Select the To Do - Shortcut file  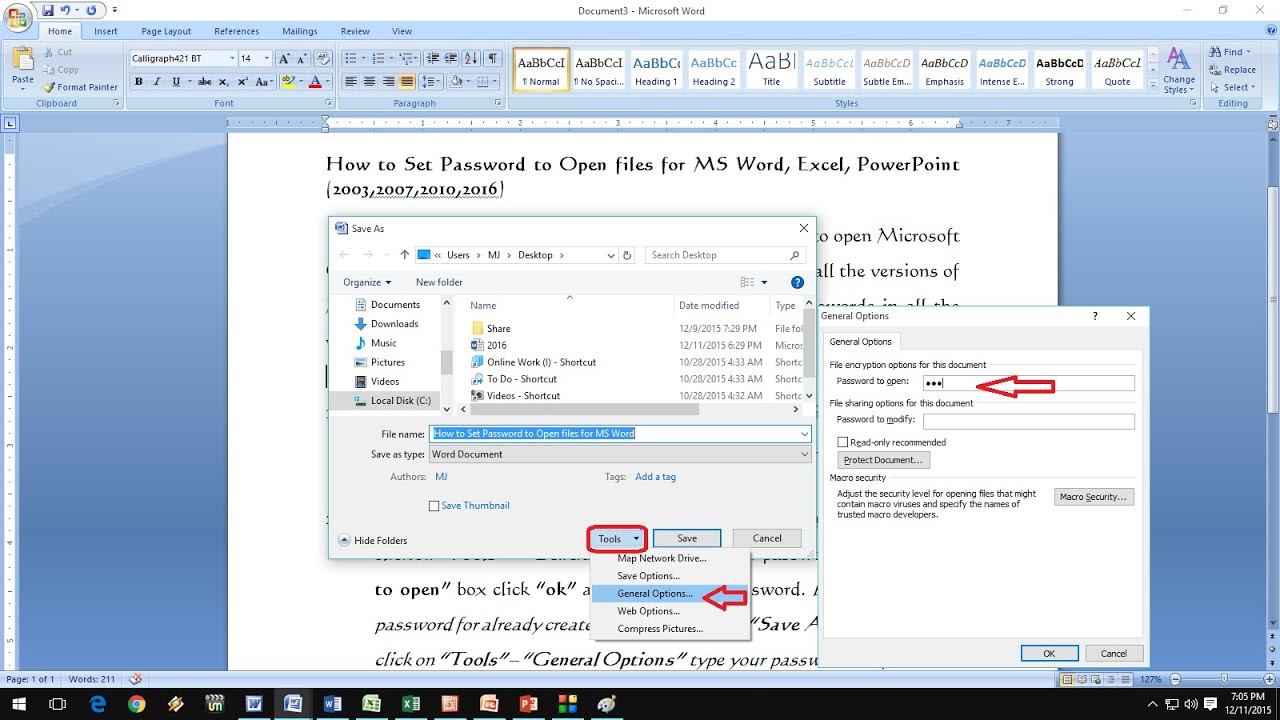(521, 379)
